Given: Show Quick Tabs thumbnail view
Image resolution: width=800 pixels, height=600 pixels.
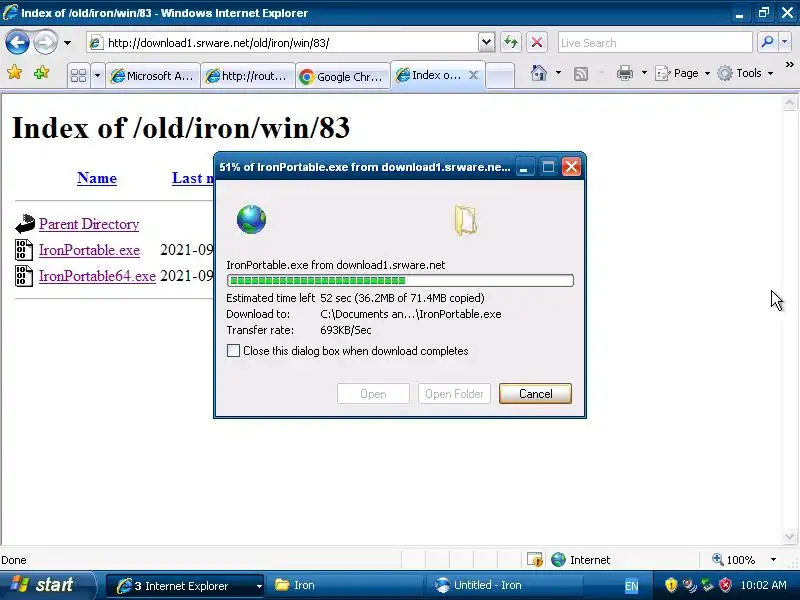Looking at the screenshot, I should [79, 76].
